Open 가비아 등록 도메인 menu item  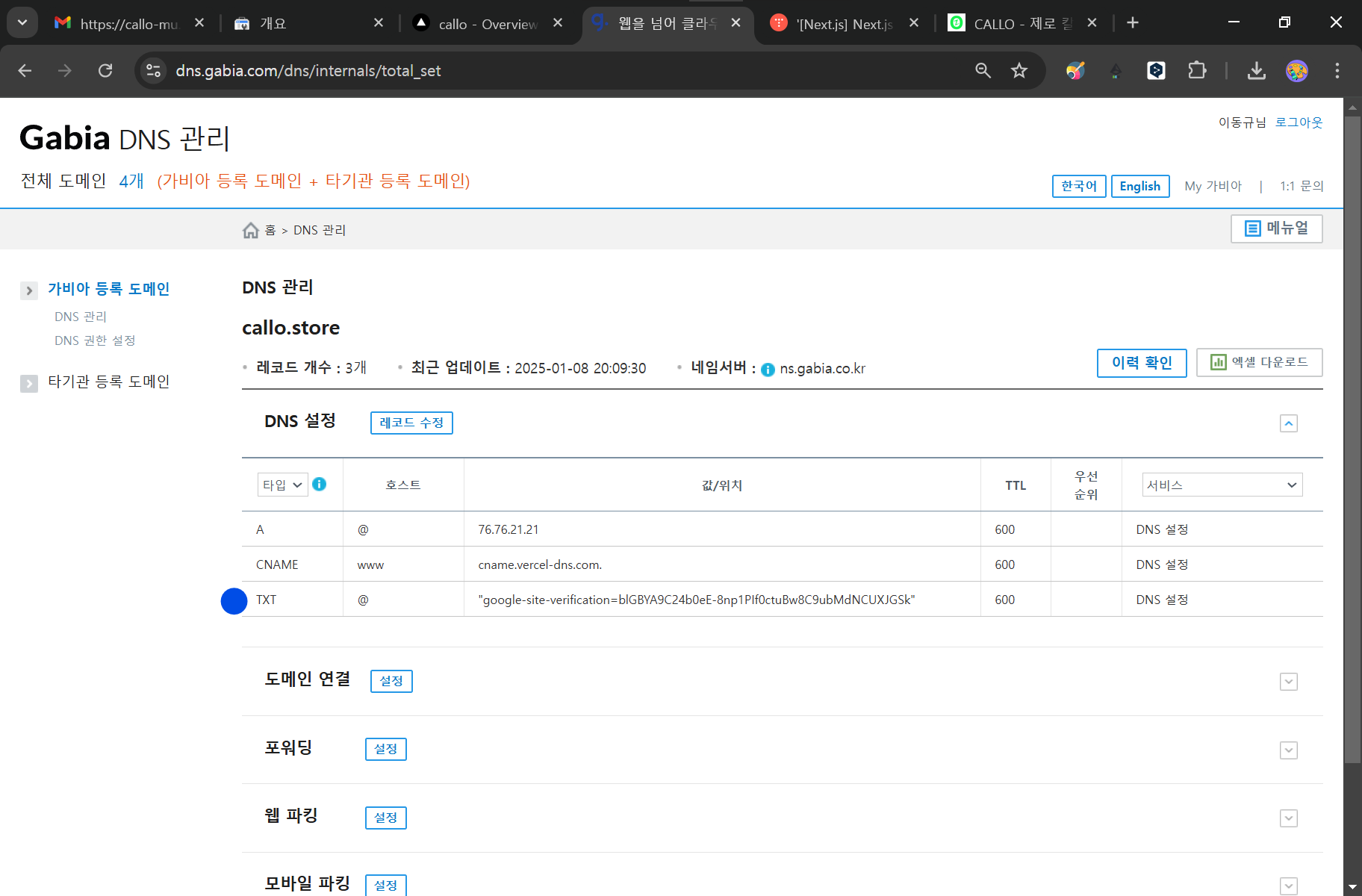tap(108, 289)
